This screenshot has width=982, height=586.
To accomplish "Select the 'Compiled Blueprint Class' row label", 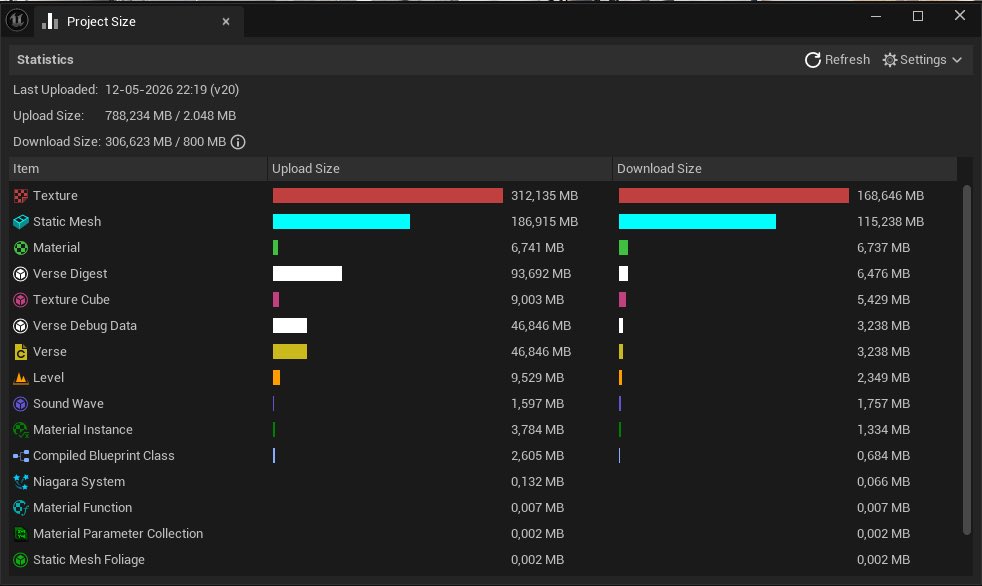I will [103, 456].
